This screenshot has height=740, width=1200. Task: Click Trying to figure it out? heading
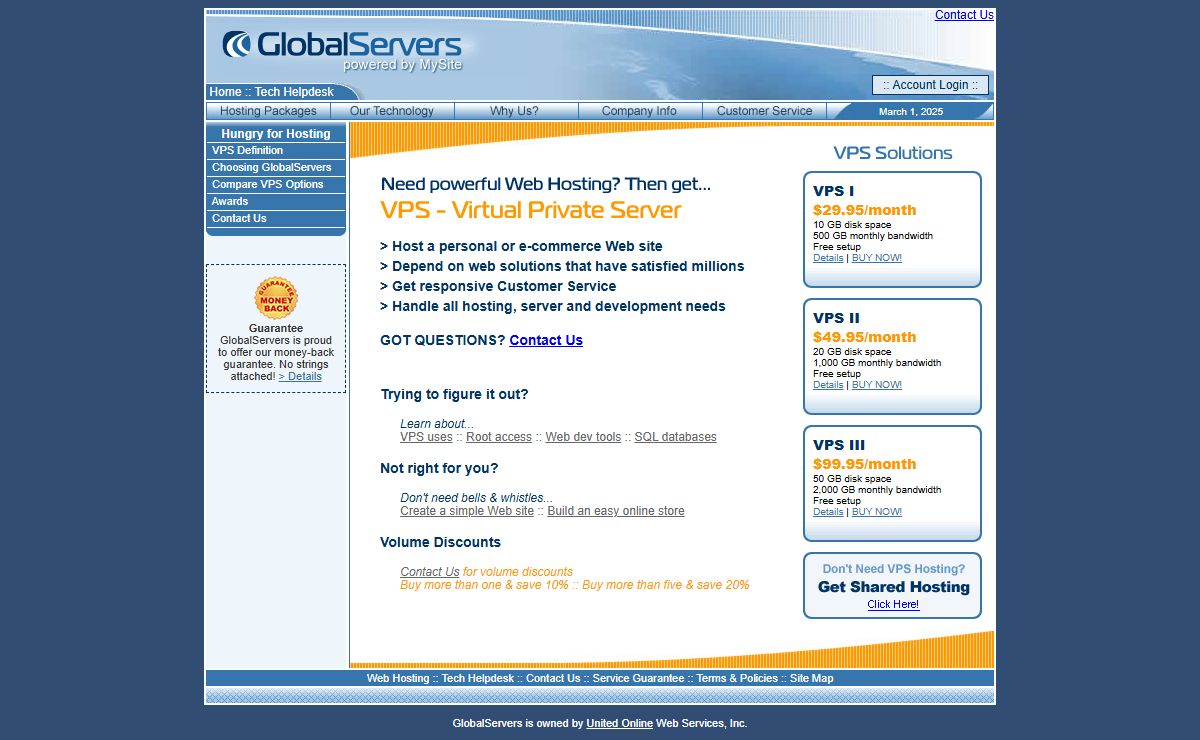pyautogui.click(x=455, y=394)
